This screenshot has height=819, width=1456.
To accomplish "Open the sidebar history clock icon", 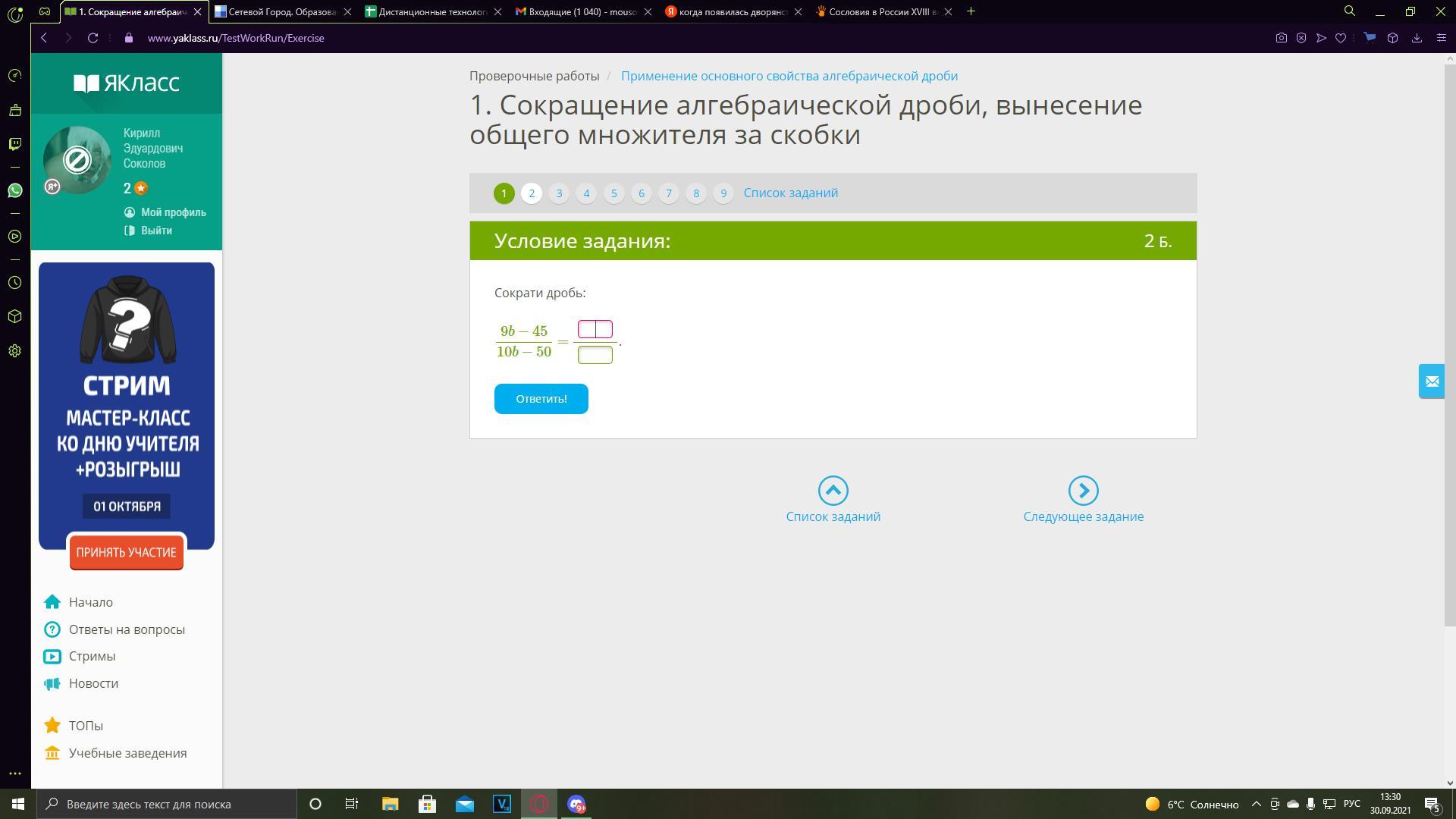I will pos(14,283).
